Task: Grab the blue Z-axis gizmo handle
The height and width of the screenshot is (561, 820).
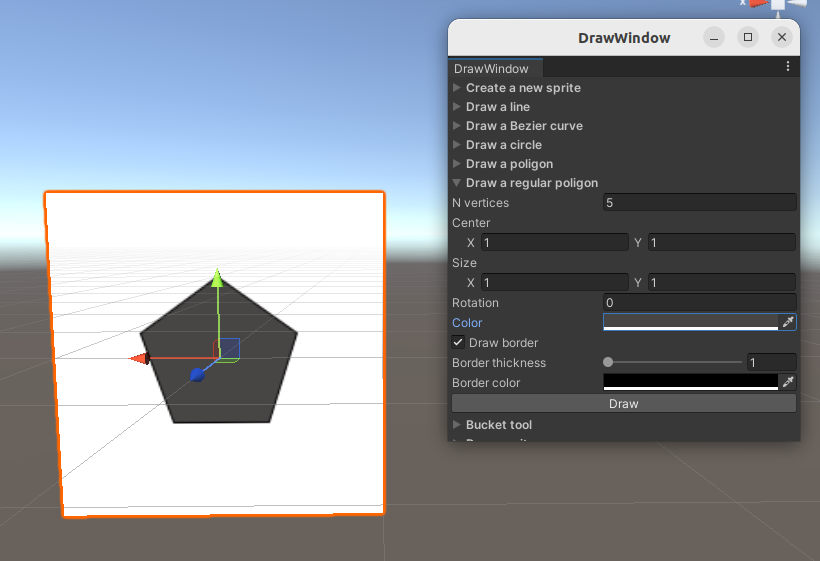Action: pos(197,375)
